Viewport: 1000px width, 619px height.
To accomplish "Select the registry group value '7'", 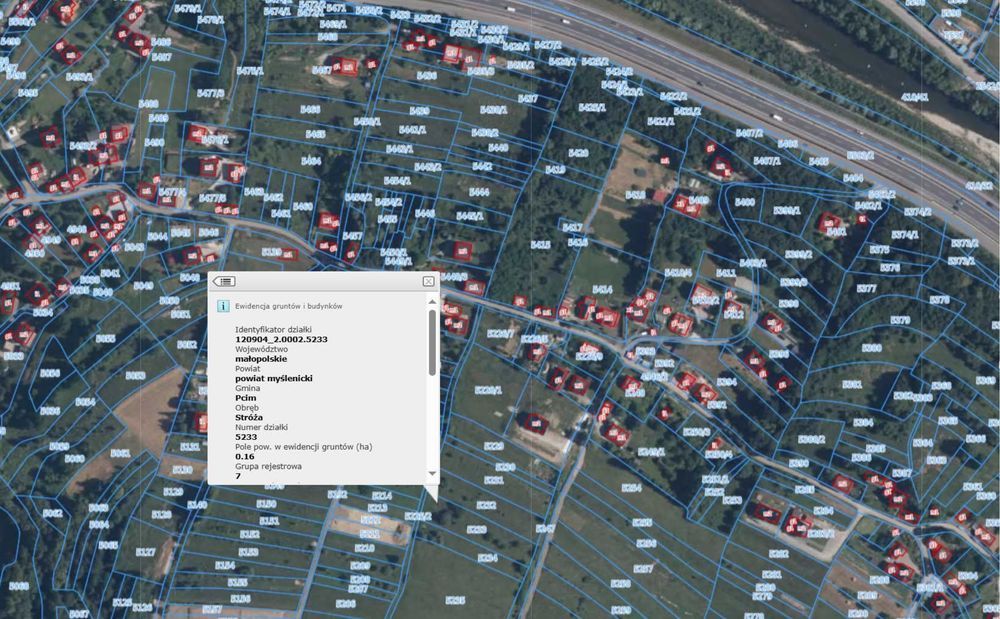I will tap(238, 476).
